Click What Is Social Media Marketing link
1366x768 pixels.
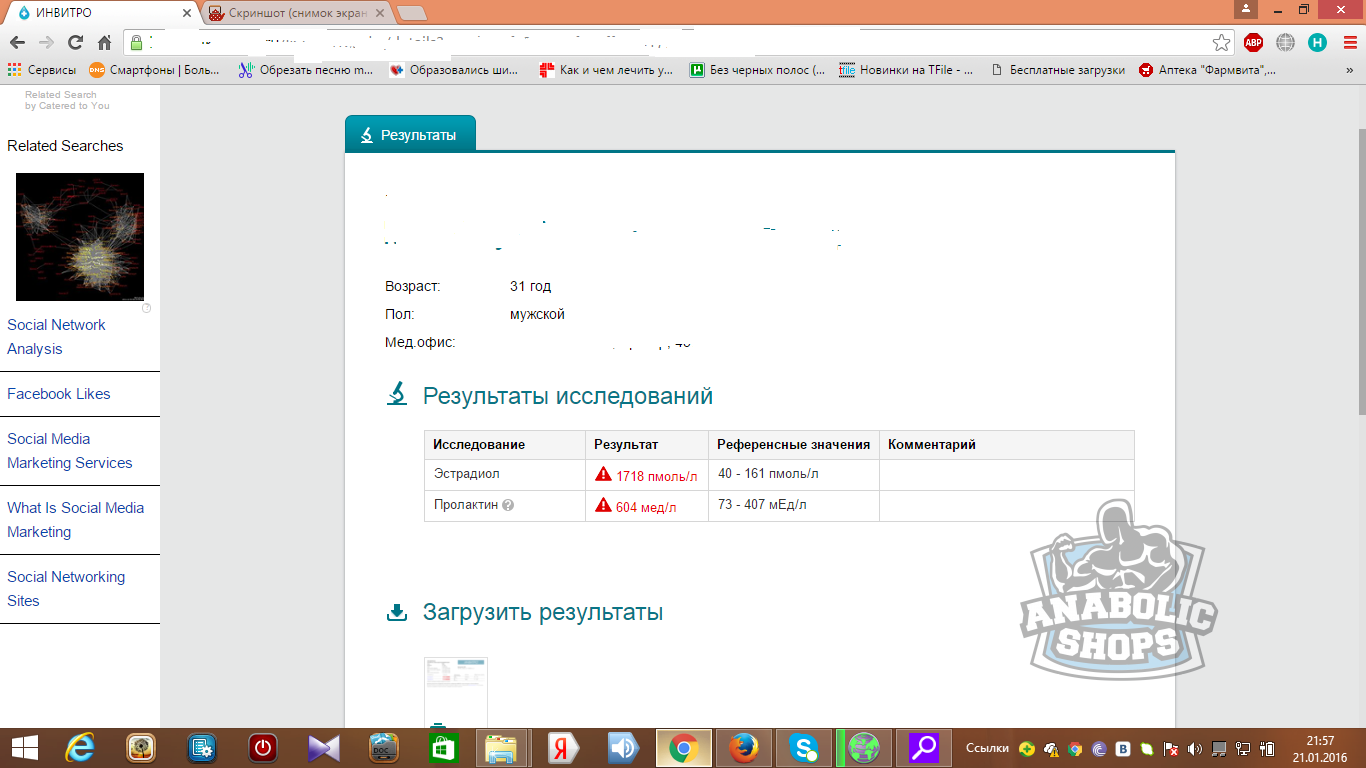76,520
